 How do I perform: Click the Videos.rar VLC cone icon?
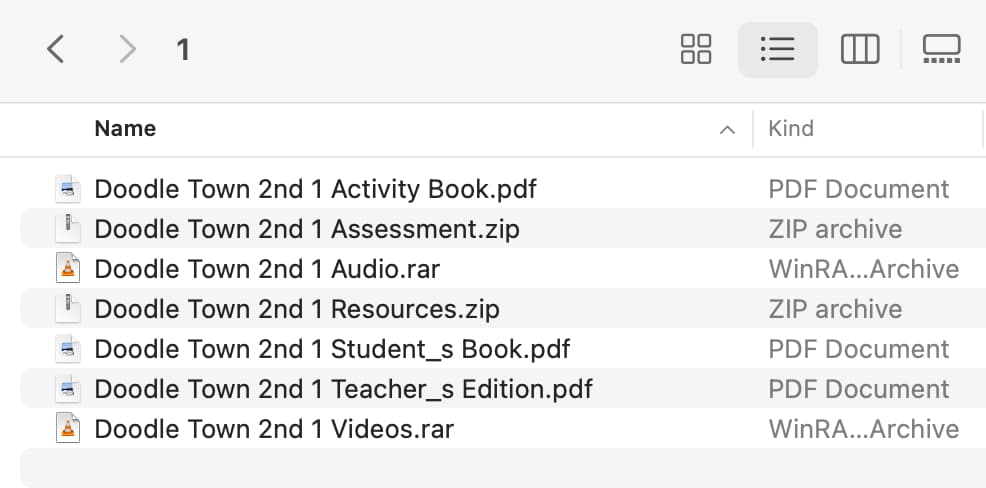(x=68, y=429)
